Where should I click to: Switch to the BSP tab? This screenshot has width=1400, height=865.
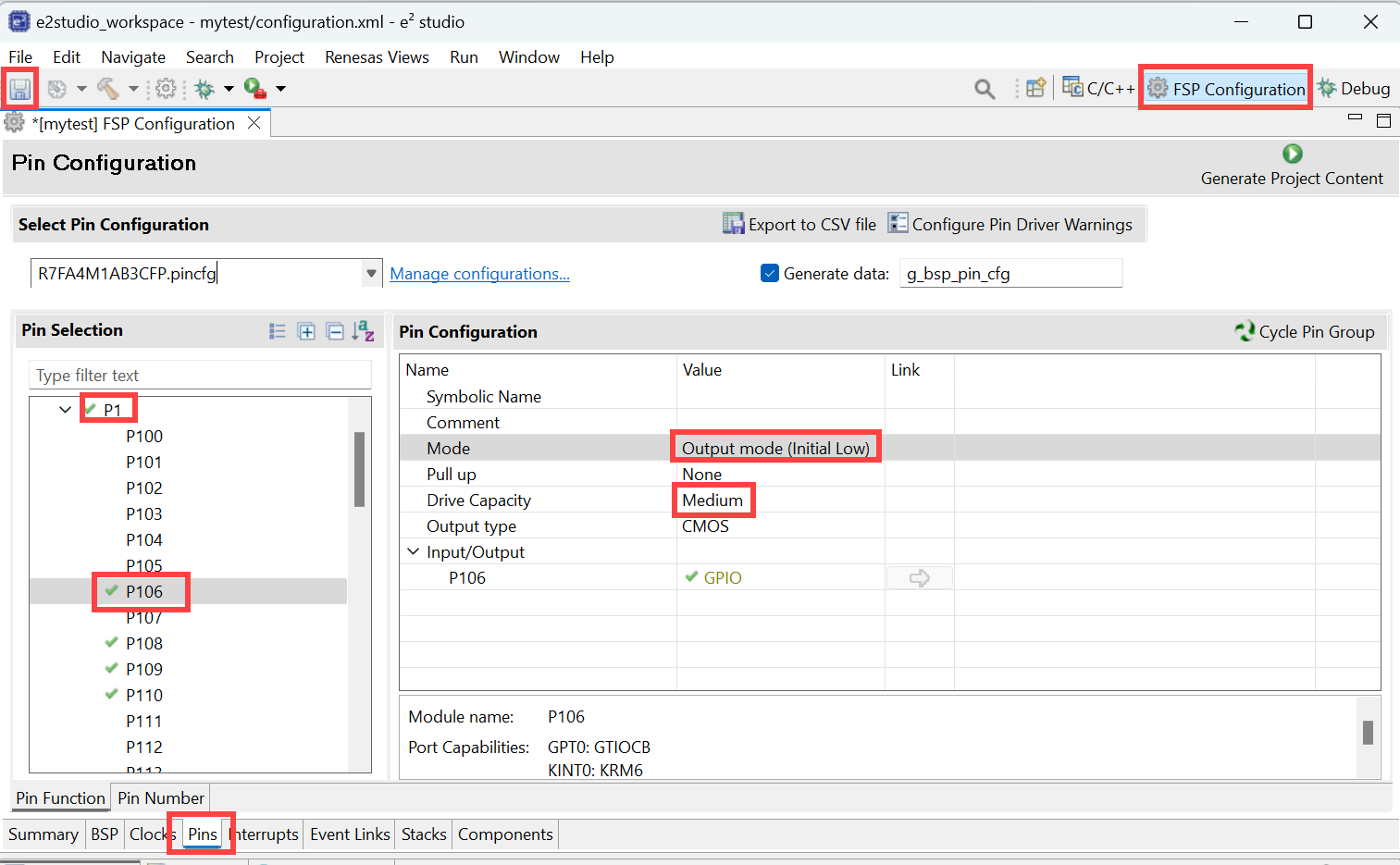coord(105,834)
